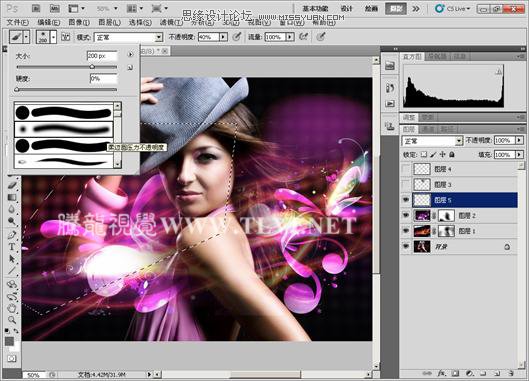Open flow slider arrow
Screen dimensions: 529x381
click(290, 37)
